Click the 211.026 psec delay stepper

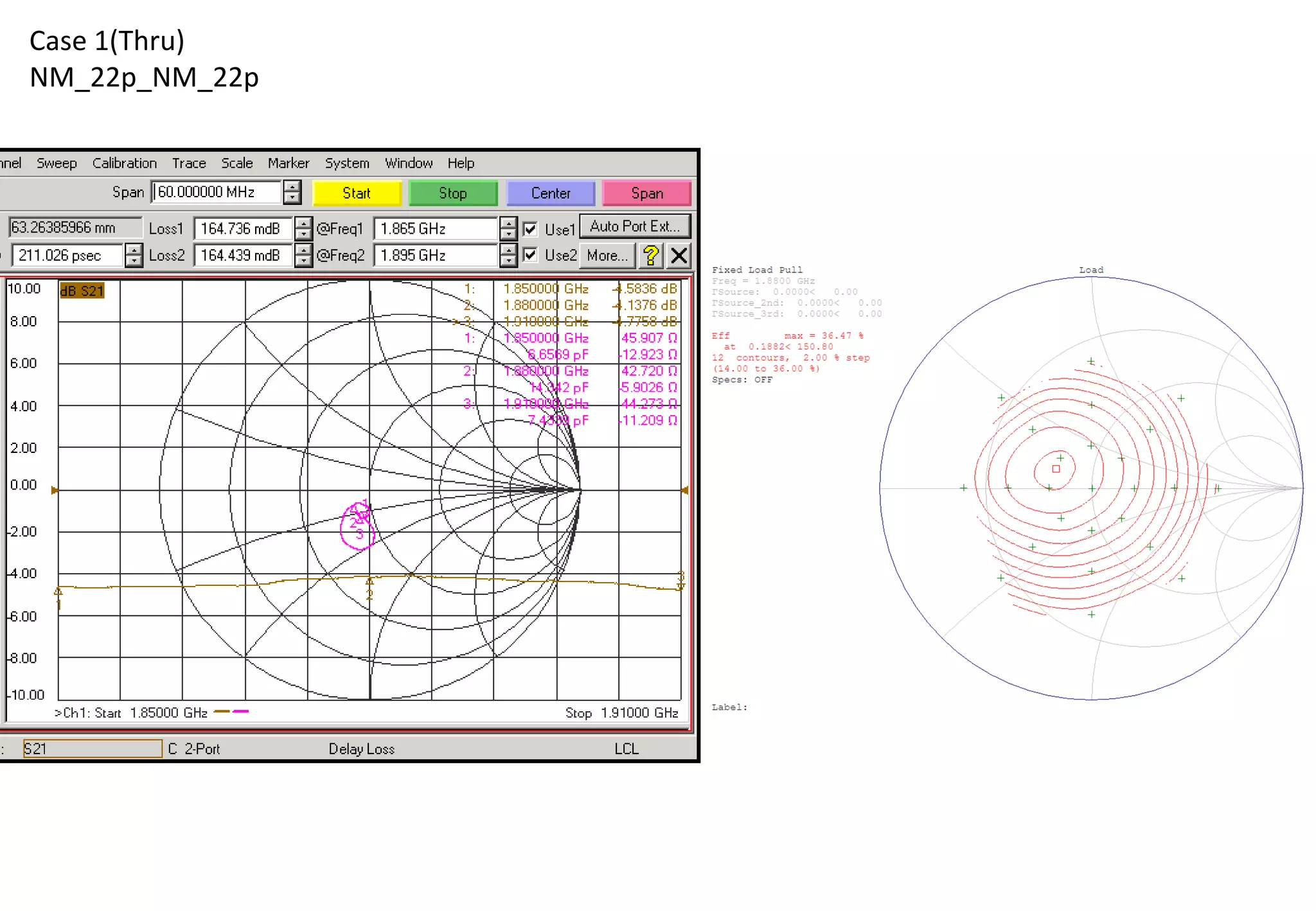point(133,256)
